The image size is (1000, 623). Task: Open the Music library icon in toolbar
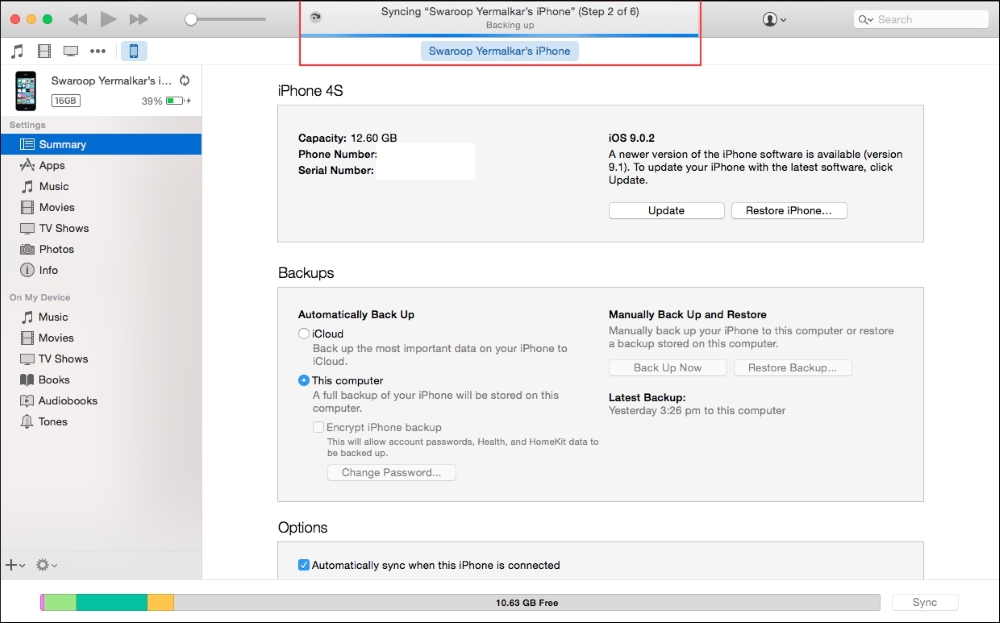(17, 51)
